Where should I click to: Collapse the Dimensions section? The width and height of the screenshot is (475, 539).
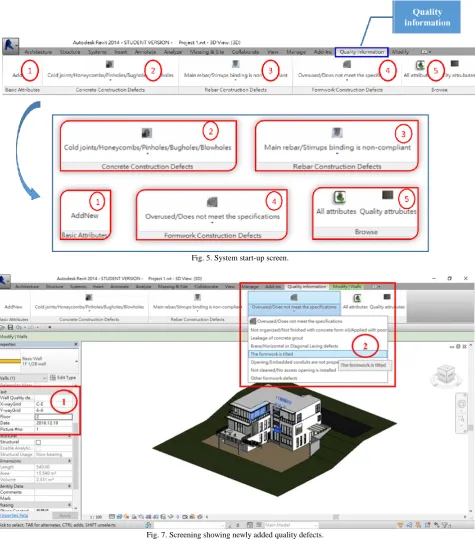point(69,461)
